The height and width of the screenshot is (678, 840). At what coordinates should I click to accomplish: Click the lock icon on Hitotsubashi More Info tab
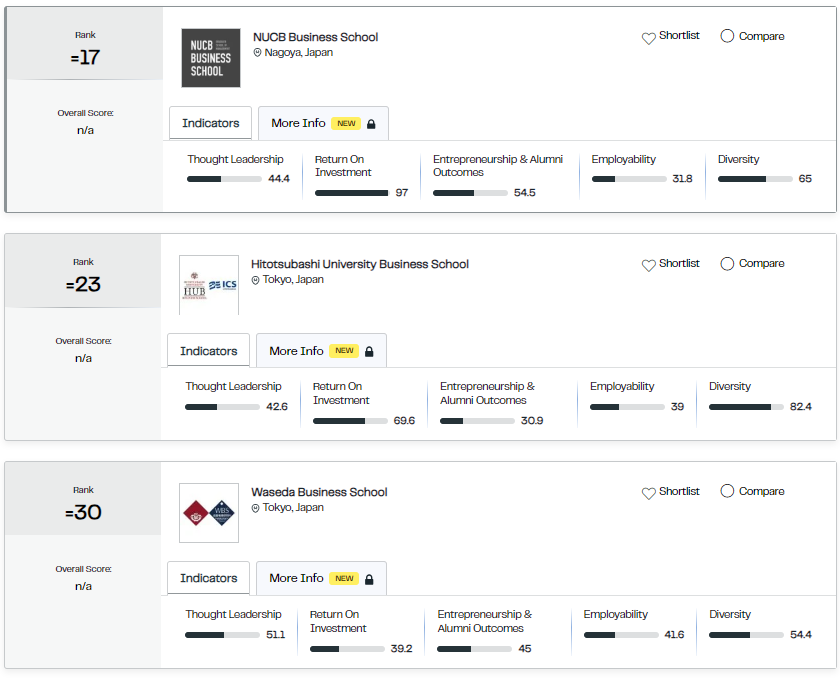pyautogui.click(x=369, y=352)
